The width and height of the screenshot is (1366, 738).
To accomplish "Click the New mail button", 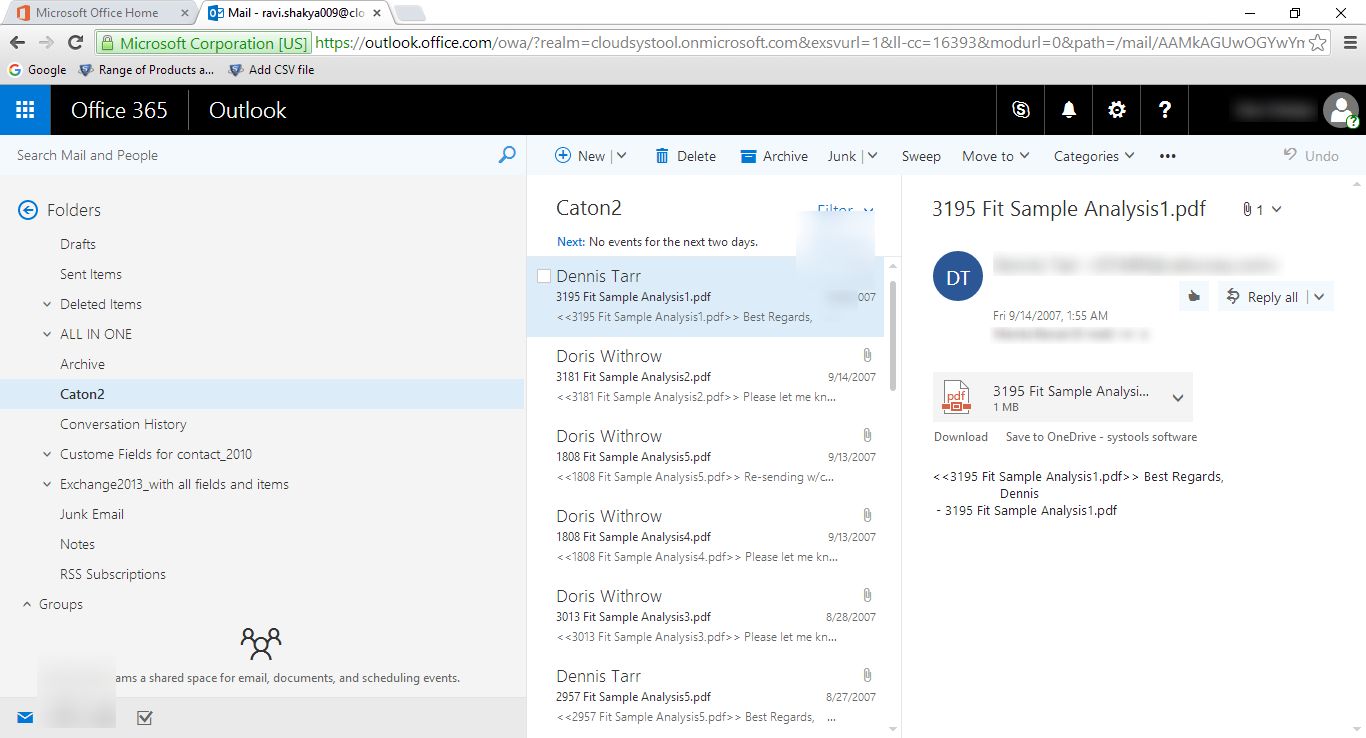I will [580, 156].
